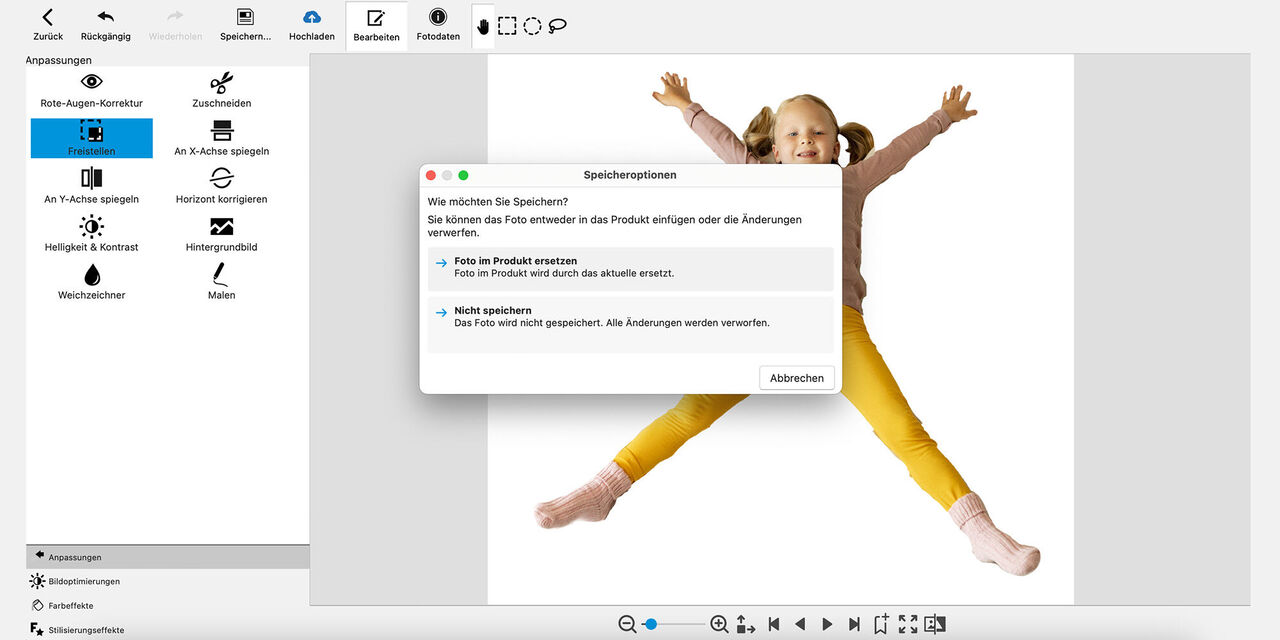
Task: Go to the next photo
Action: point(827,624)
